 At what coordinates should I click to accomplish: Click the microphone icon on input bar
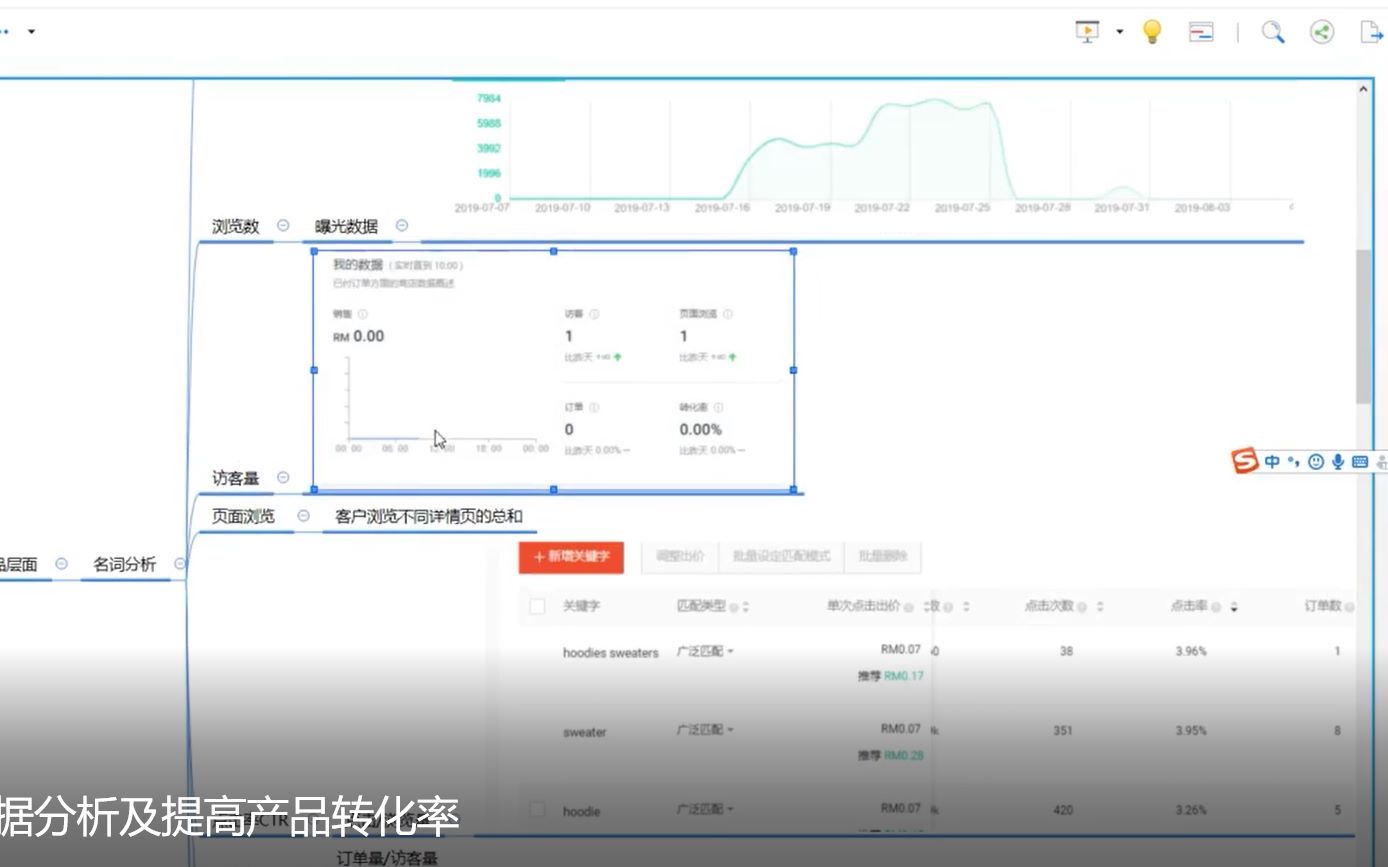coord(1336,461)
